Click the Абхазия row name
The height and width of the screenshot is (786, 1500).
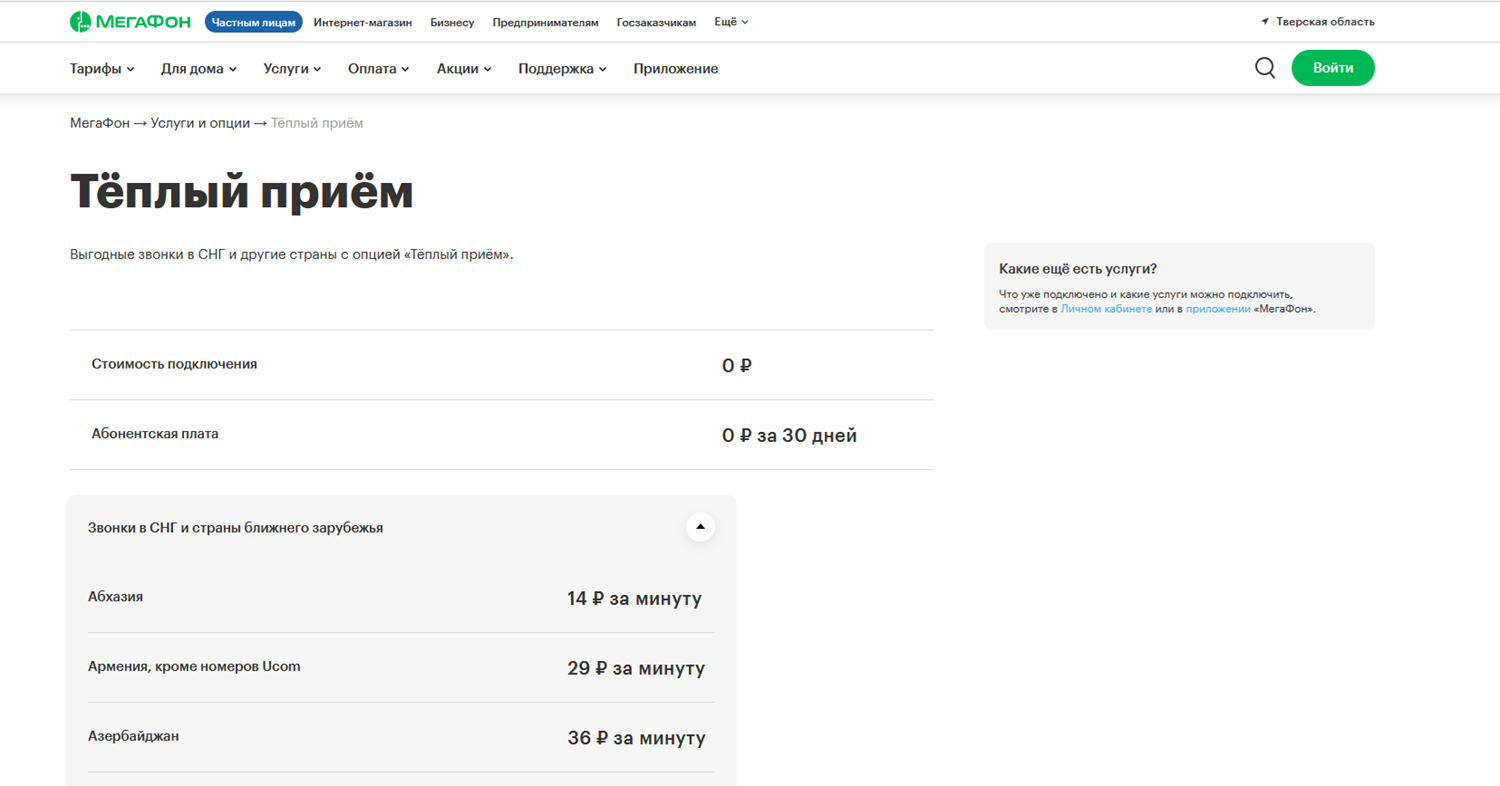click(116, 597)
